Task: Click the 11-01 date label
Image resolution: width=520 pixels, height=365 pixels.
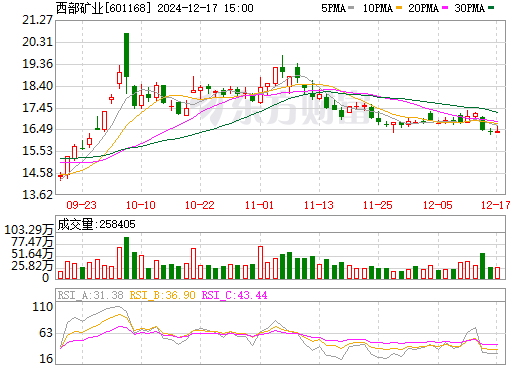Action: (259, 205)
